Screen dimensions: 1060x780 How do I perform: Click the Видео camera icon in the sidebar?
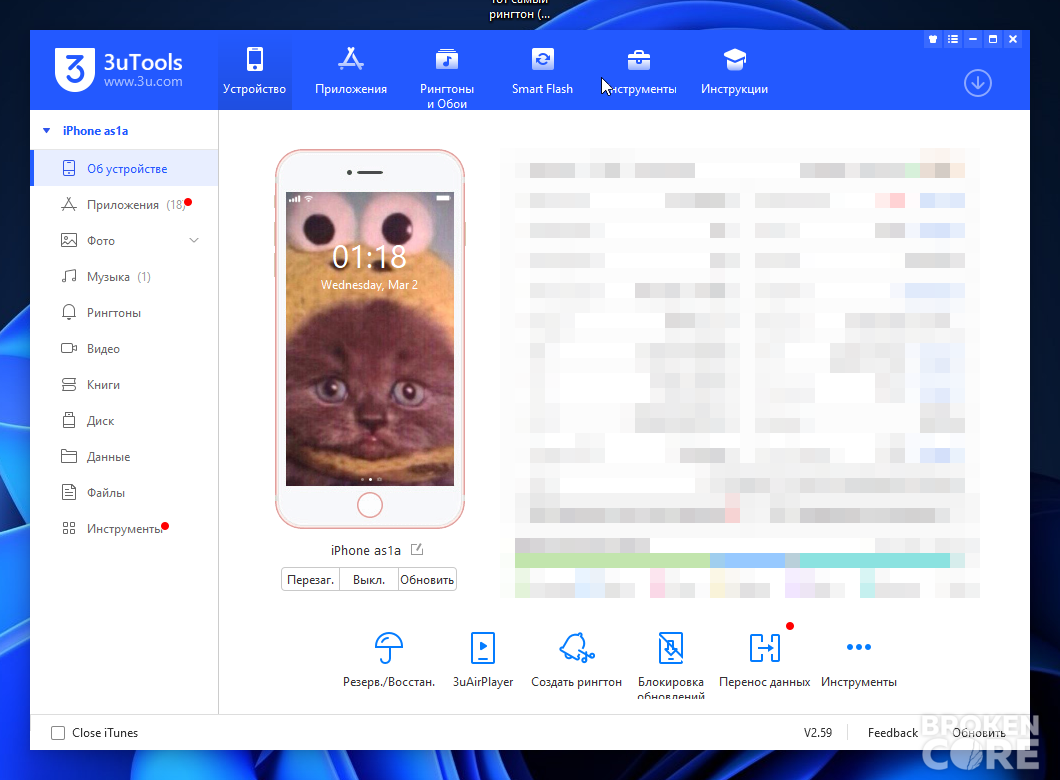[x=69, y=348]
